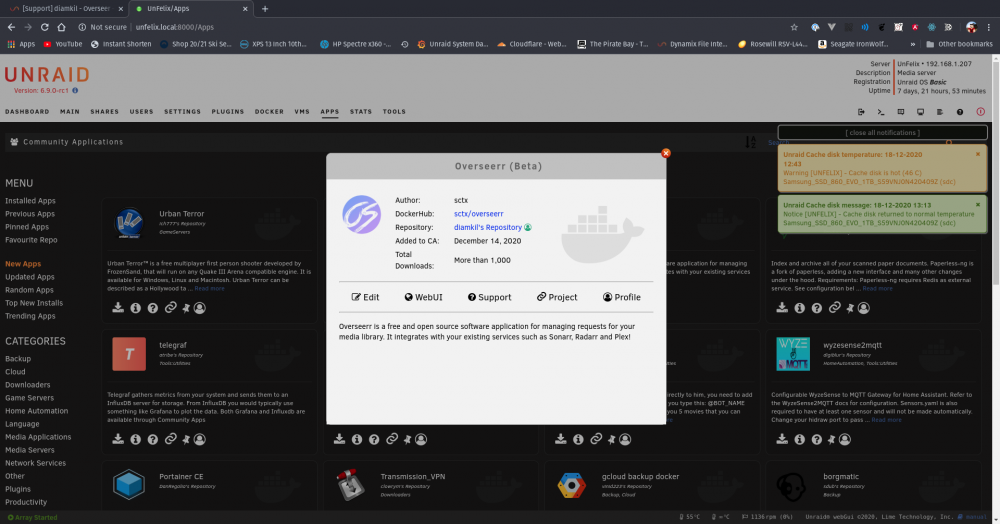This screenshot has width=1000, height=524.
Task: Open the terminal icon in Unraid header
Action: click(881, 112)
